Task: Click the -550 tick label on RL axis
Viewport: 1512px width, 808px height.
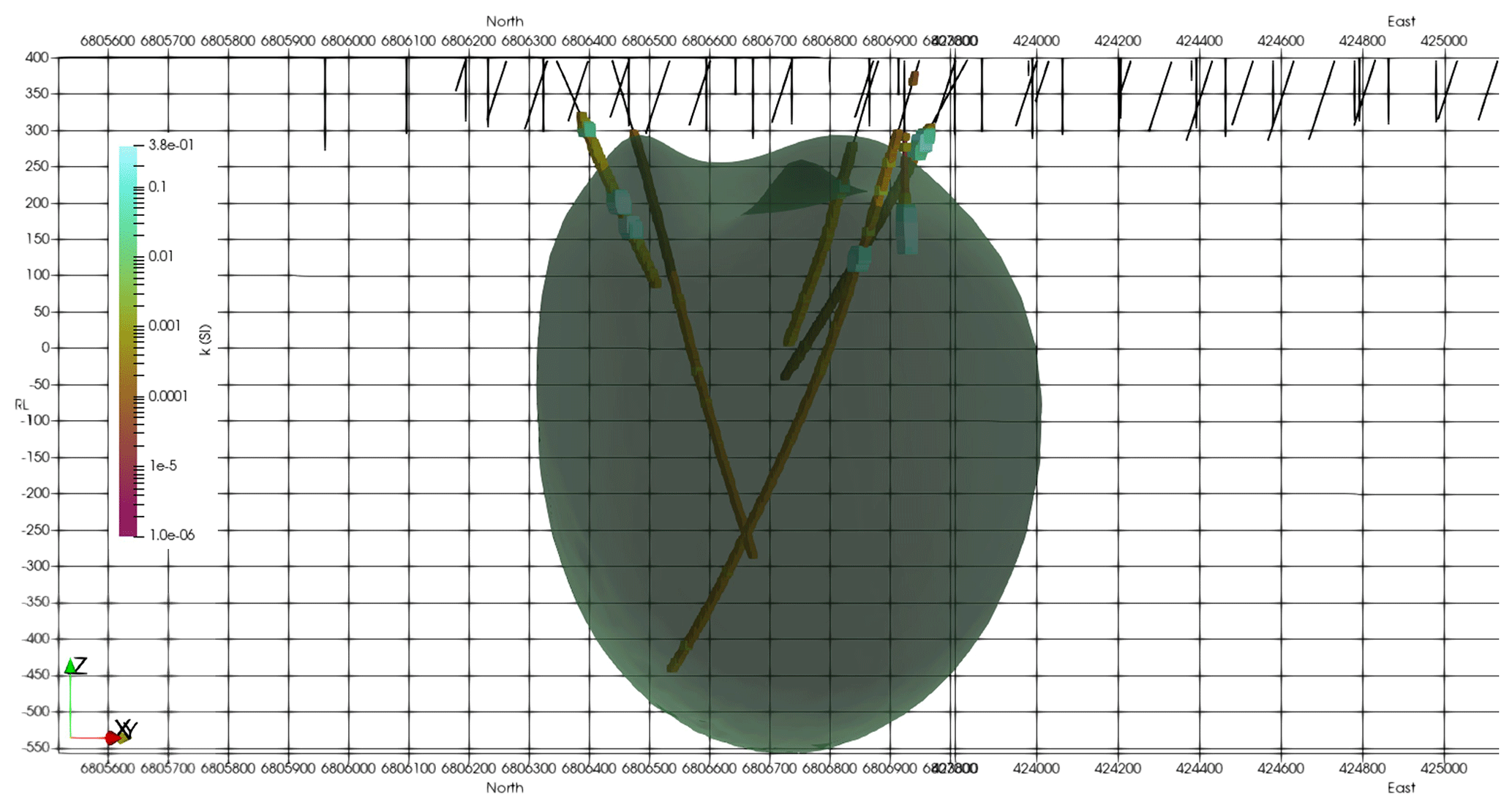Action: point(35,747)
